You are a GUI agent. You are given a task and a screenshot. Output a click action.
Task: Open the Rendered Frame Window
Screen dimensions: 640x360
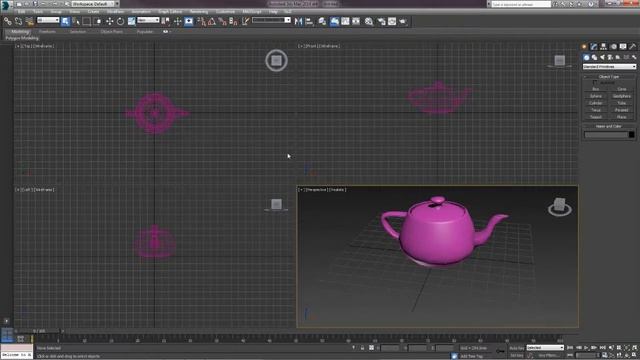pos(392,21)
